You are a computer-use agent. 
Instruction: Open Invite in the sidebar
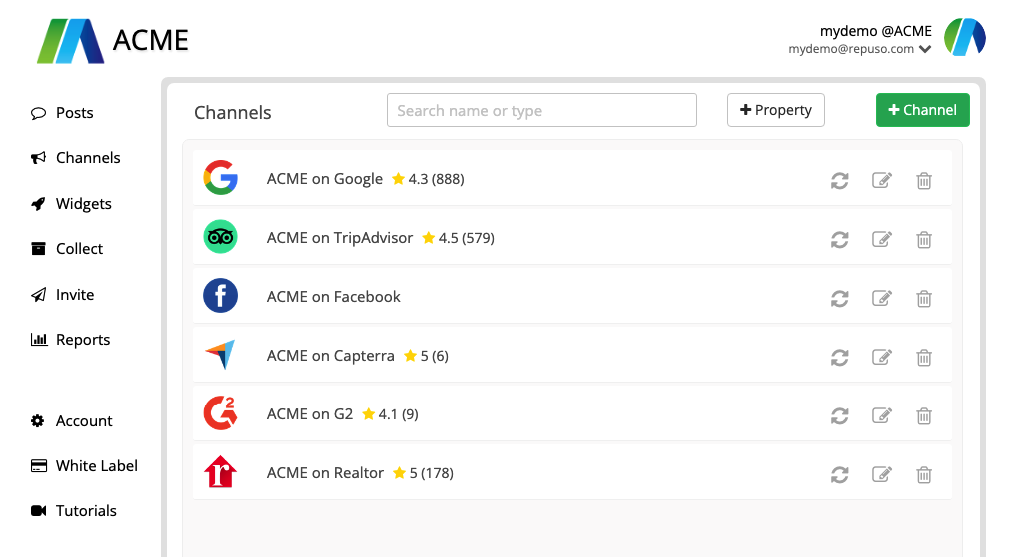click(62, 294)
